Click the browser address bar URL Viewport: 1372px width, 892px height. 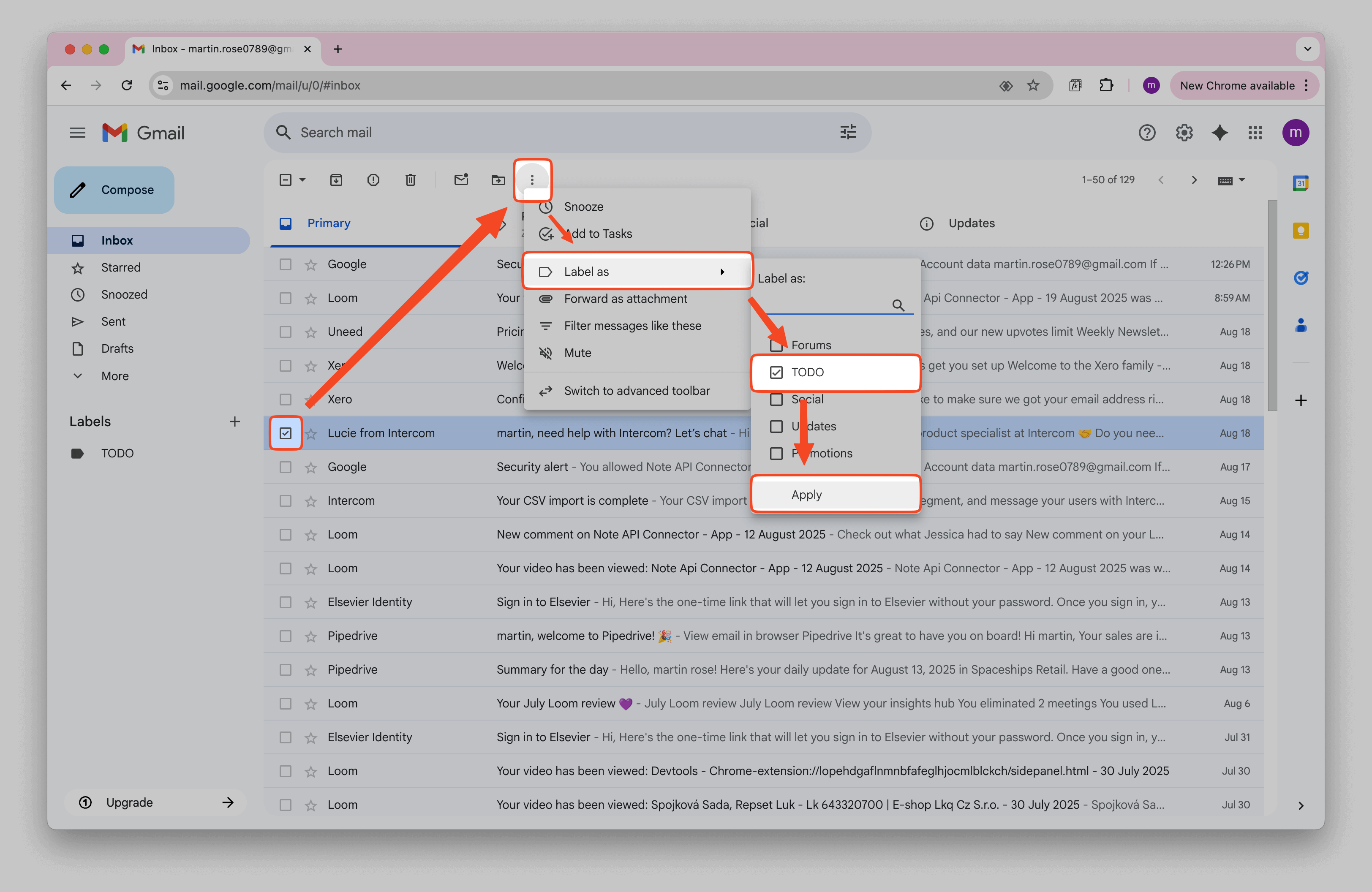(x=270, y=85)
